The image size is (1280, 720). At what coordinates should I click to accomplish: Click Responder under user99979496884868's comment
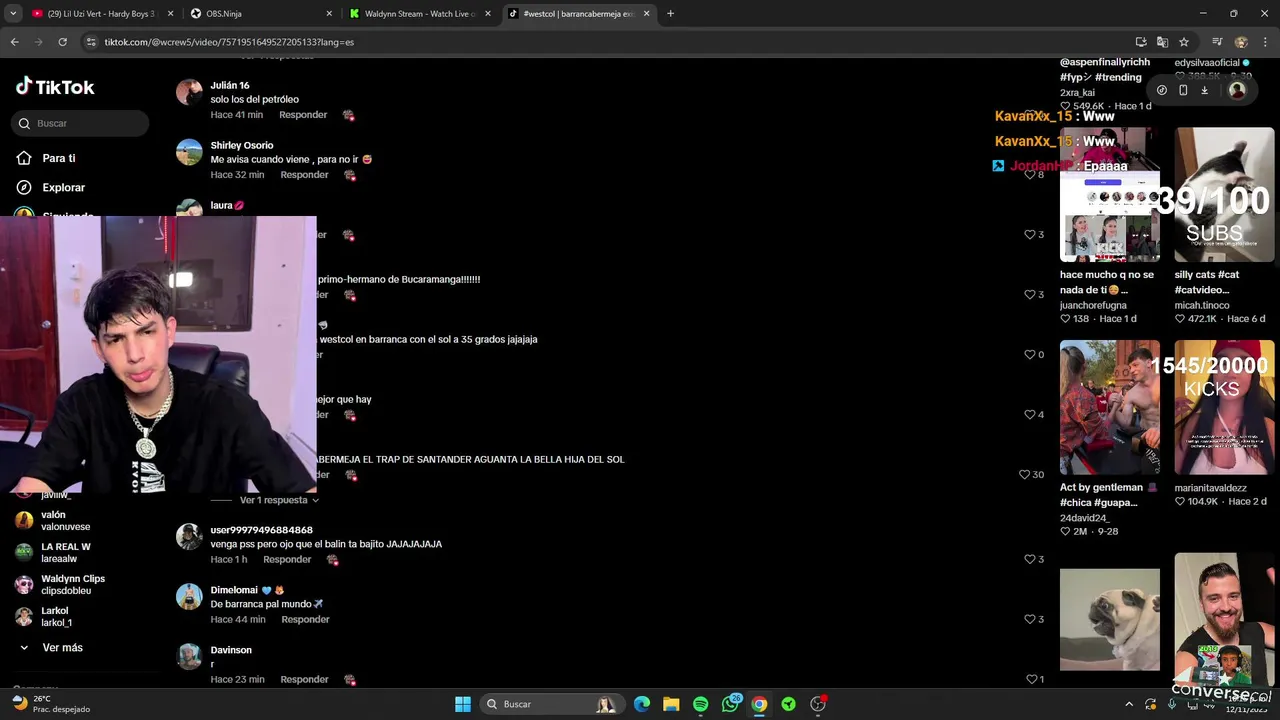[x=287, y=560]
